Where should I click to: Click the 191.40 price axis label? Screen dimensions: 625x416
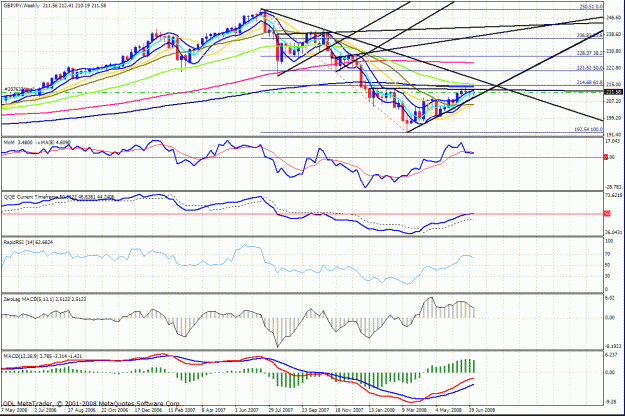click(613, 135)
